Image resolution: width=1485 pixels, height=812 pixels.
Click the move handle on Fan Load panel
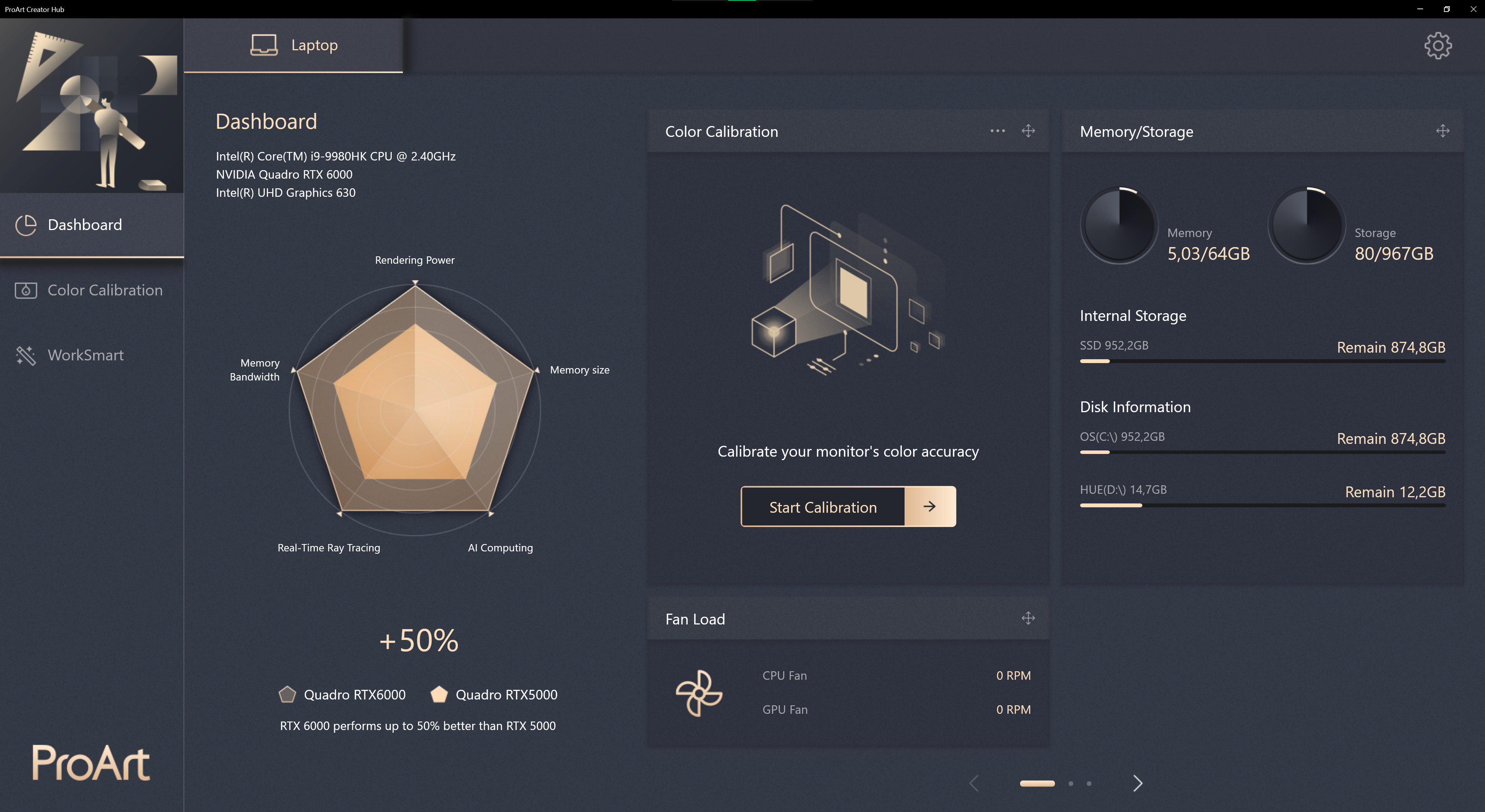(x=1028, y=618)
